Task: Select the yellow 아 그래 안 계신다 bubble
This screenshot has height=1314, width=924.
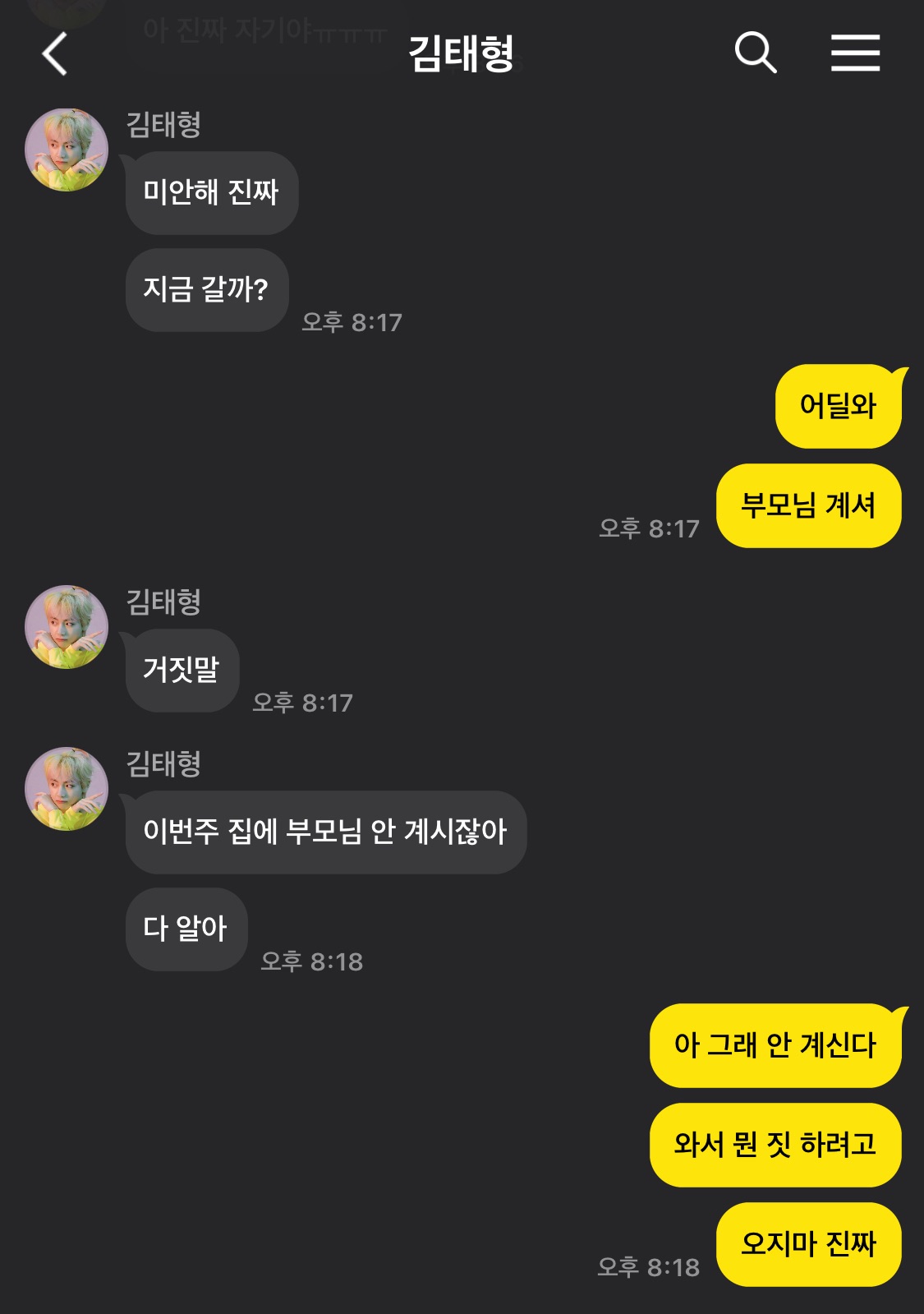Action: click(775, 1045)
